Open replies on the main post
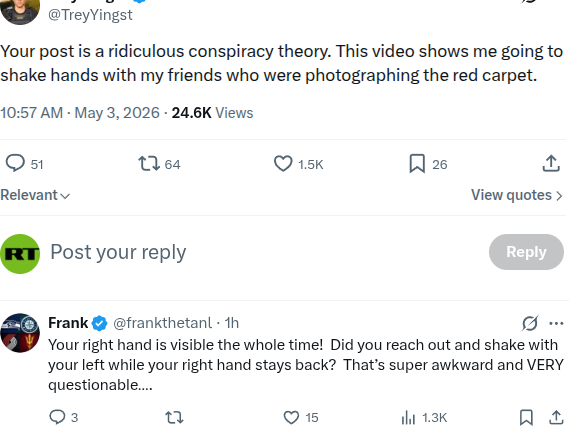The height and width of the screenshot is (438, 569). click(x=24, y=164)
